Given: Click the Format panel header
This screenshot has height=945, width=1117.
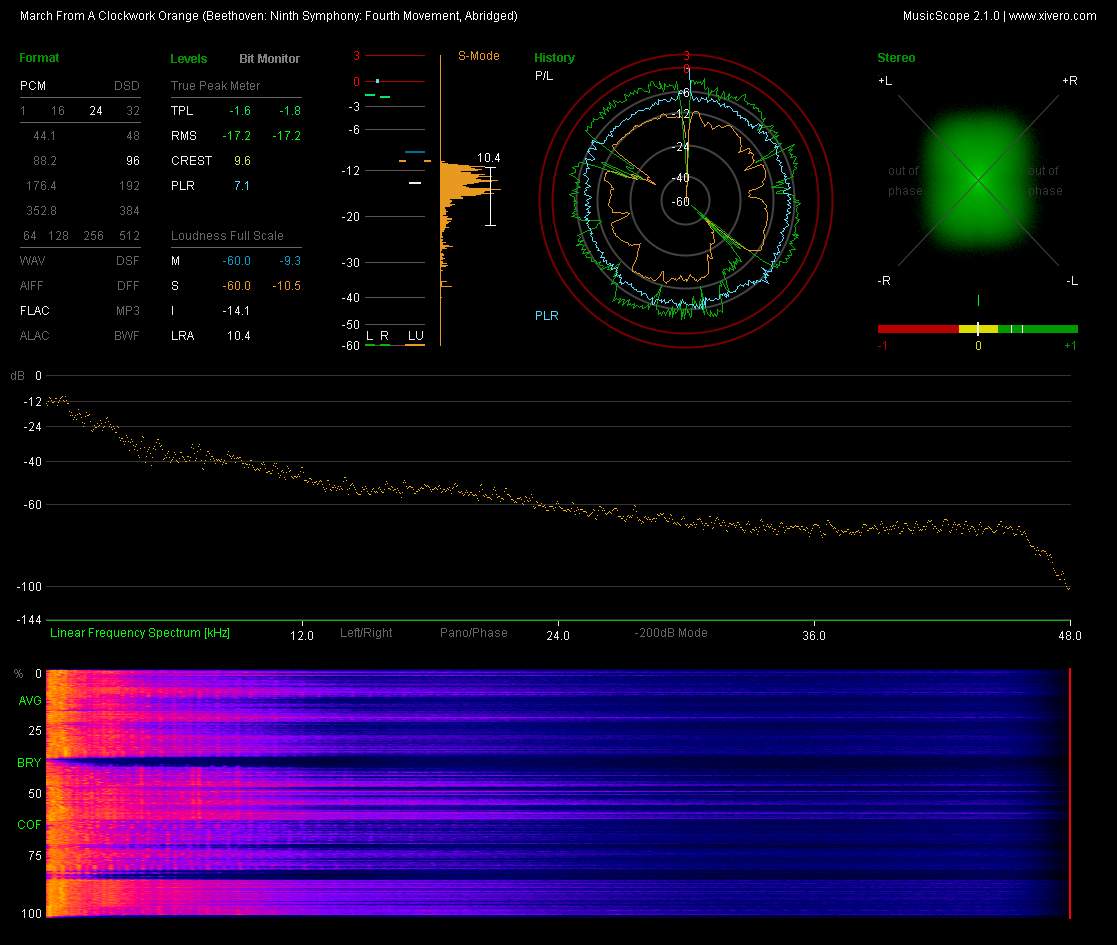Looking at the screenshot, I should point(39,58).
